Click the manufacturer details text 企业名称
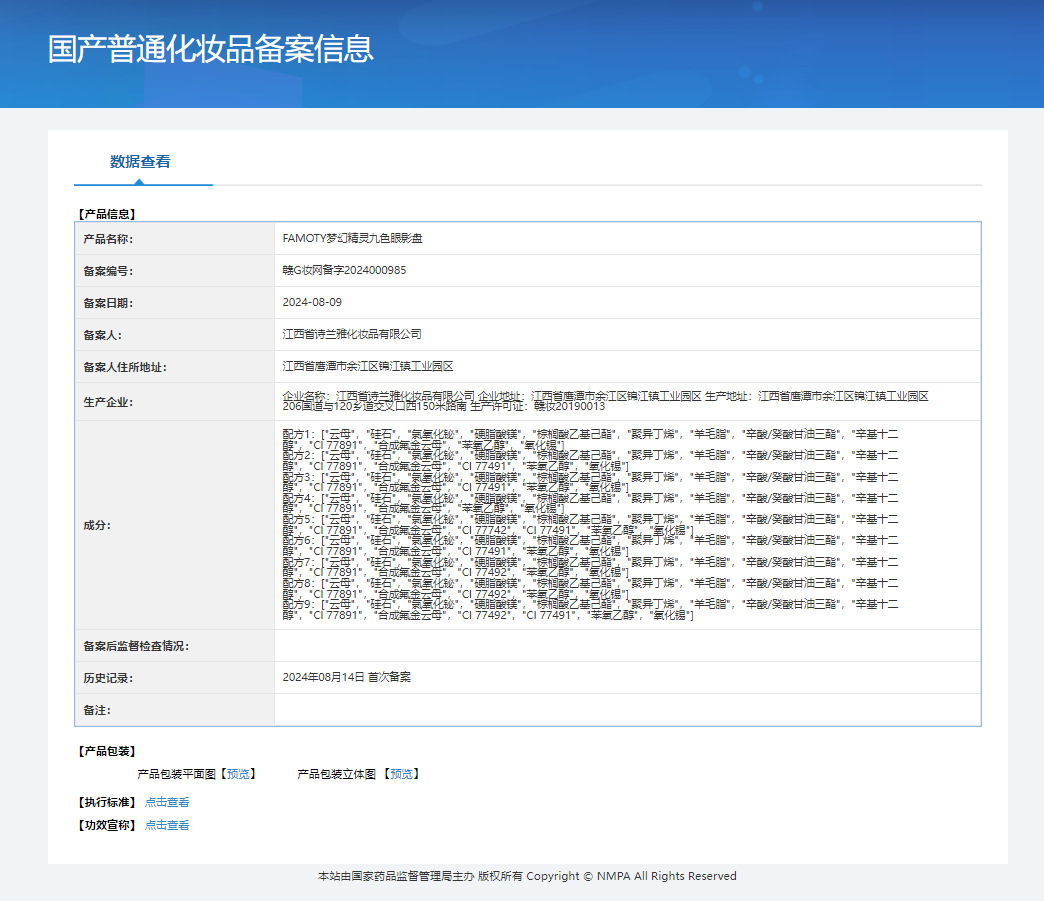The image size is (1044, 901). tap(605, 401)
